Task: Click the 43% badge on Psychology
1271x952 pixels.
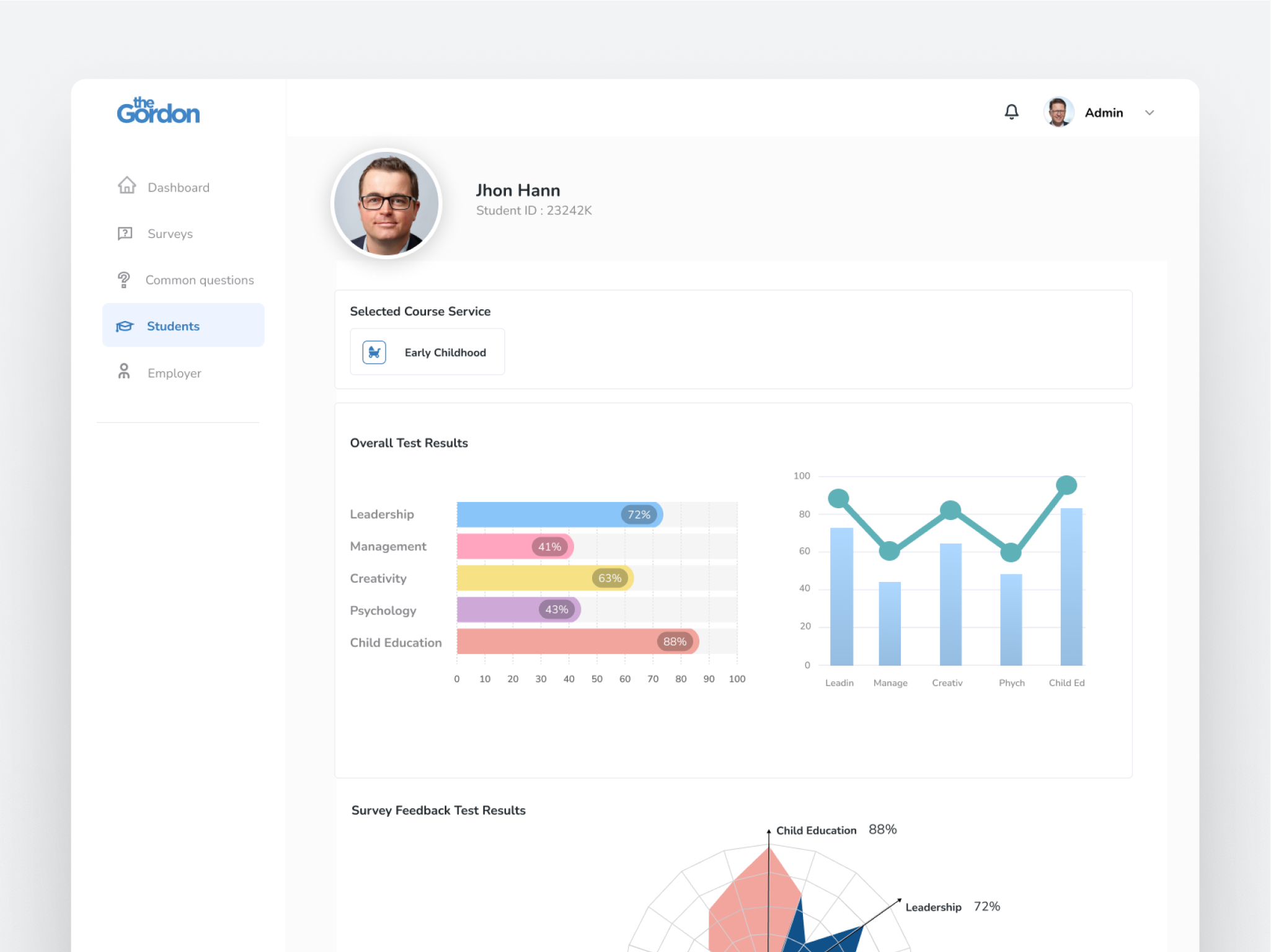Action: [556, 610]
